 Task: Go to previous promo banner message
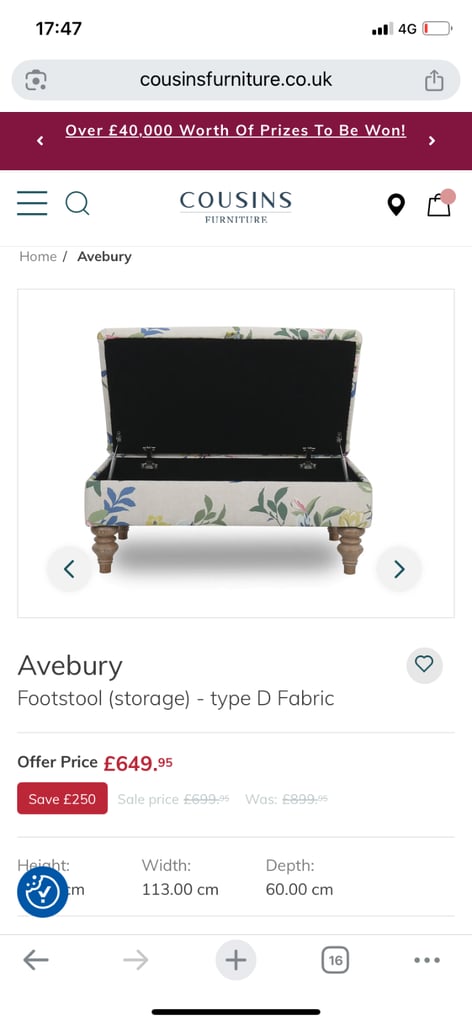(x=40, y=140)
